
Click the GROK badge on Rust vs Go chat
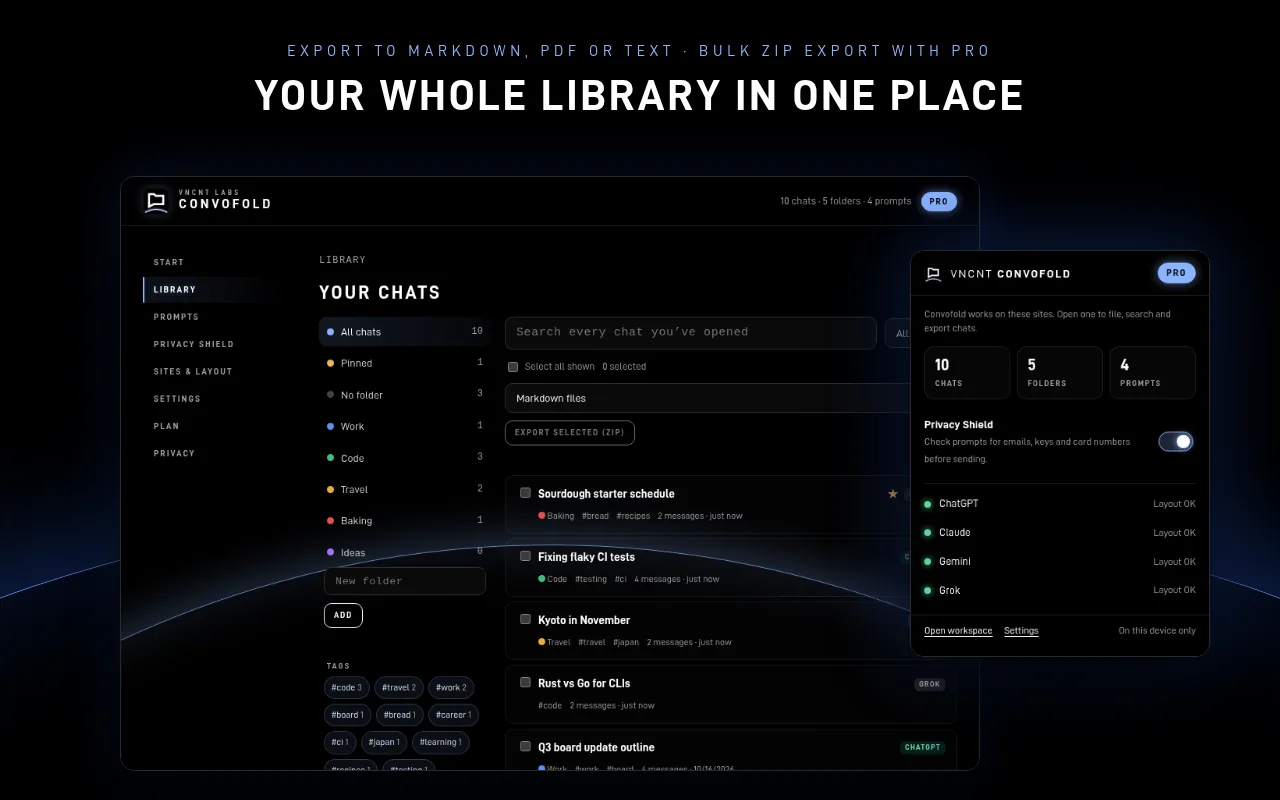[x=930, y=685]
